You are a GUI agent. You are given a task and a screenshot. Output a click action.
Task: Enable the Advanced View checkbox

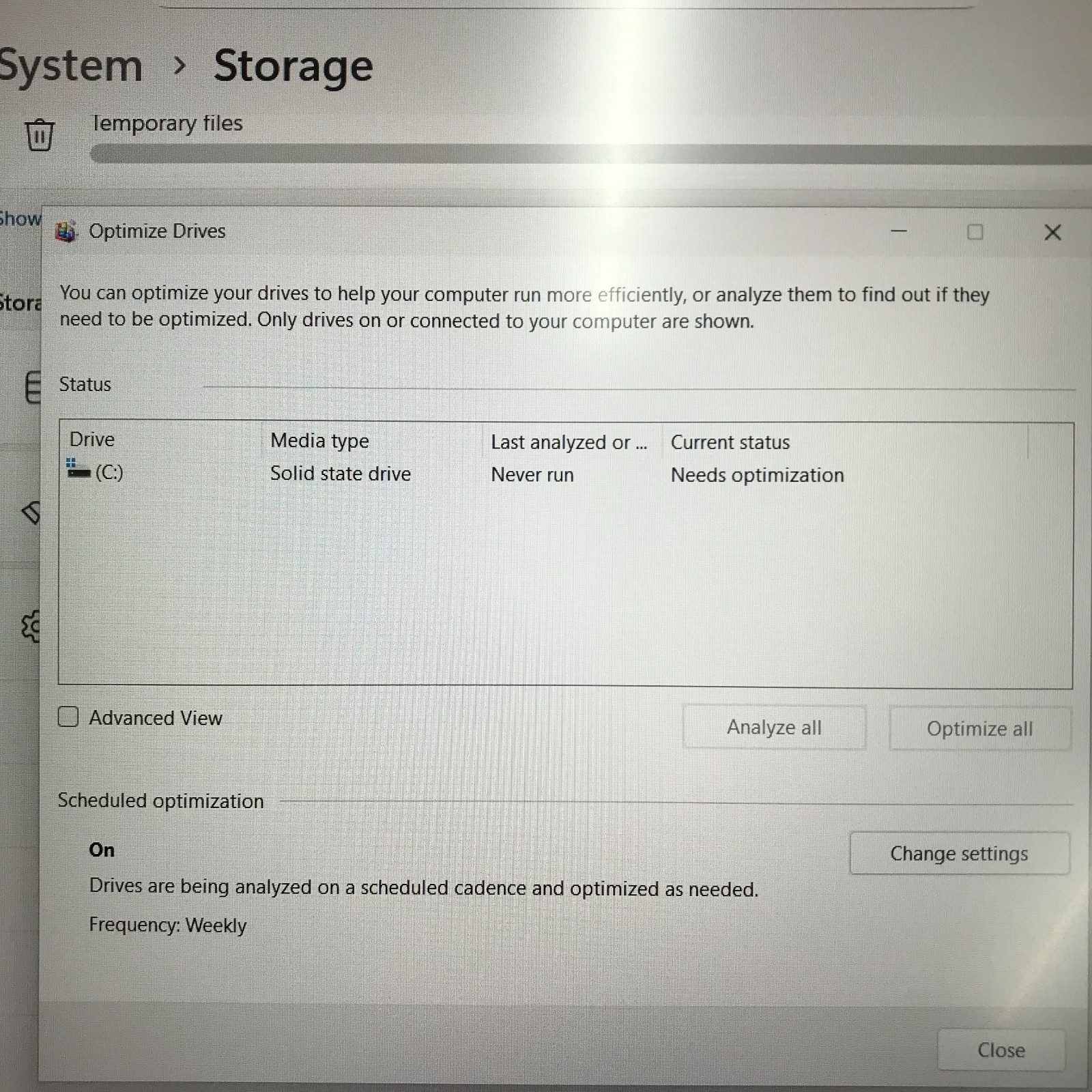(x=68, y=717)
